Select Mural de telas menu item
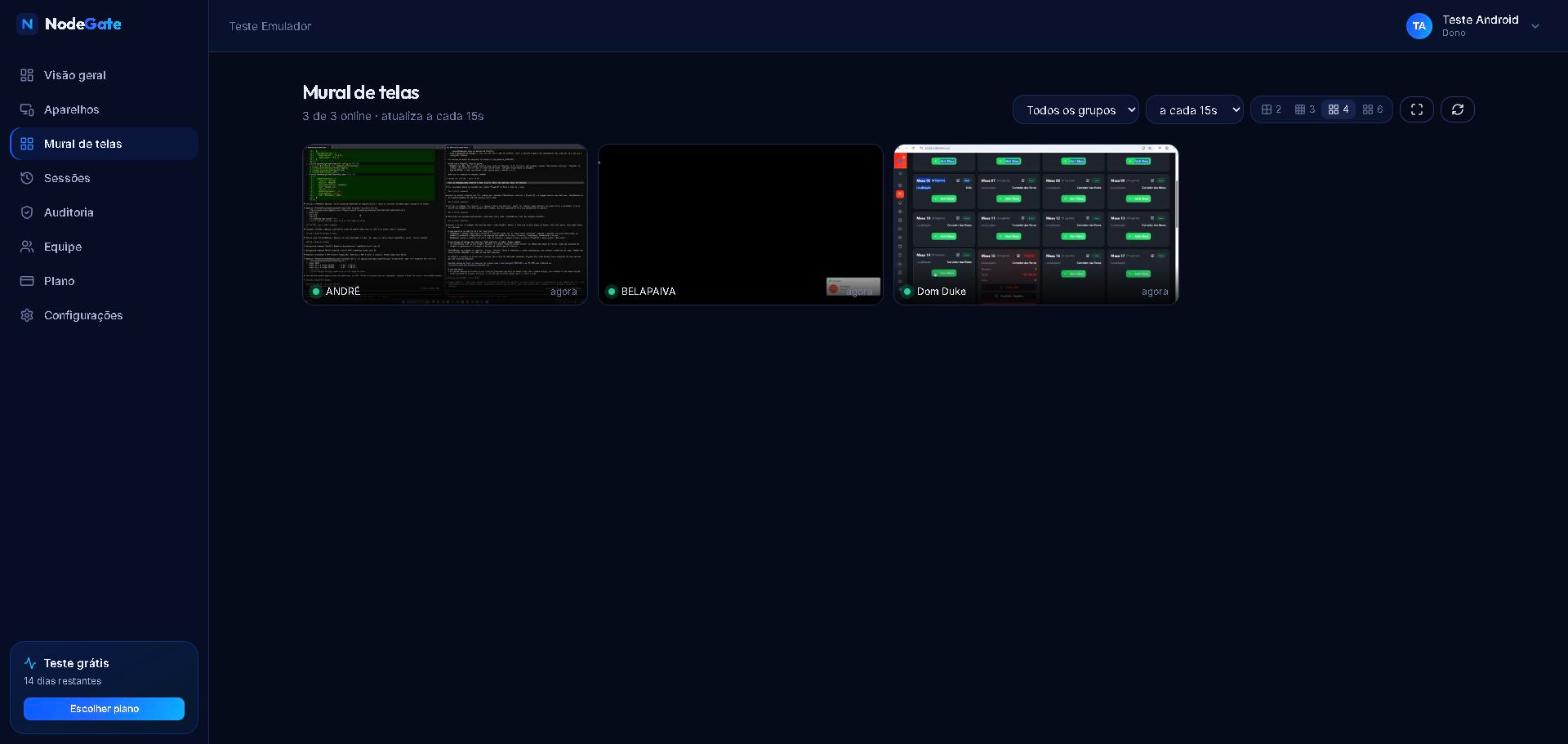The width and height of the screenshot is (1568, 744). pos(104,144)
